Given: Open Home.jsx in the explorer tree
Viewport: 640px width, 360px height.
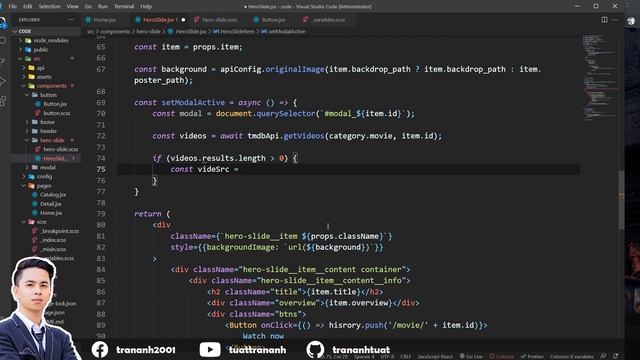Looking at the screenshot, I should 46,213.
